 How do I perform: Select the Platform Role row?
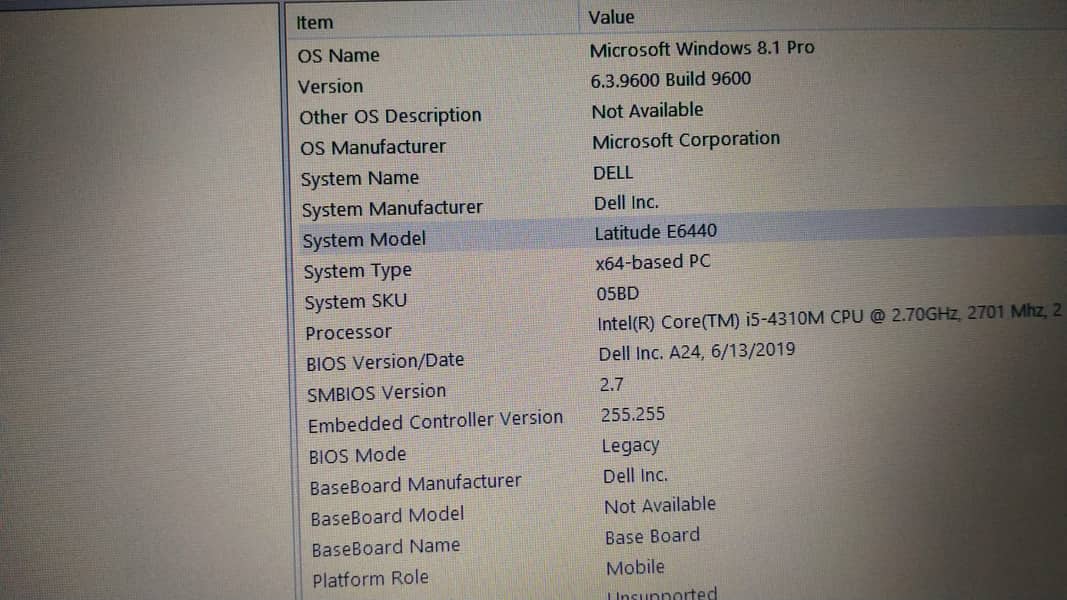click(369, 579)
